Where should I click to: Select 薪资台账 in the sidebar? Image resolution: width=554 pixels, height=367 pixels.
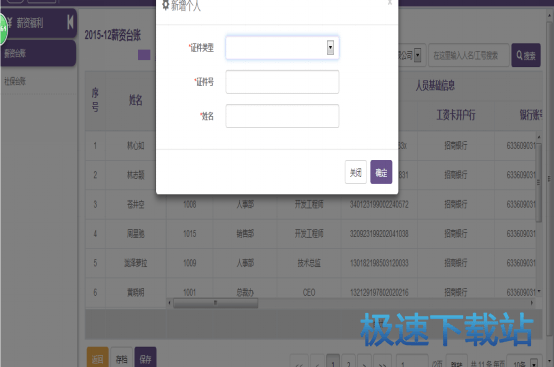[38, 53]
